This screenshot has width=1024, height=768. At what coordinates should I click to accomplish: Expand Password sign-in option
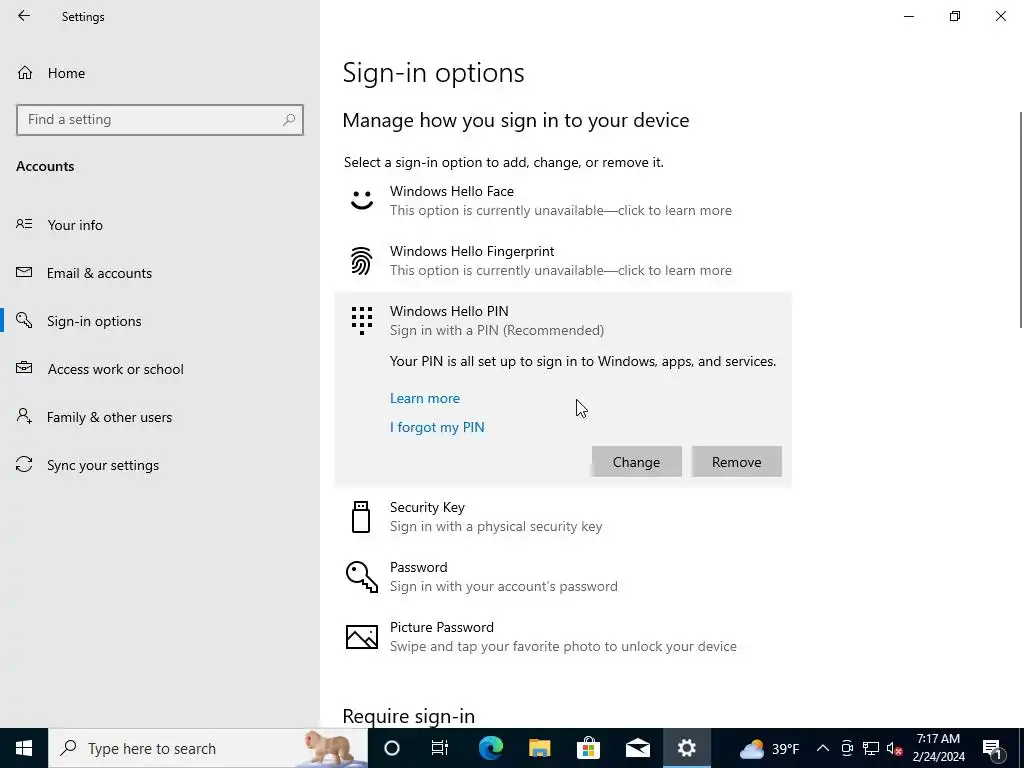click(x=563, y=577)
